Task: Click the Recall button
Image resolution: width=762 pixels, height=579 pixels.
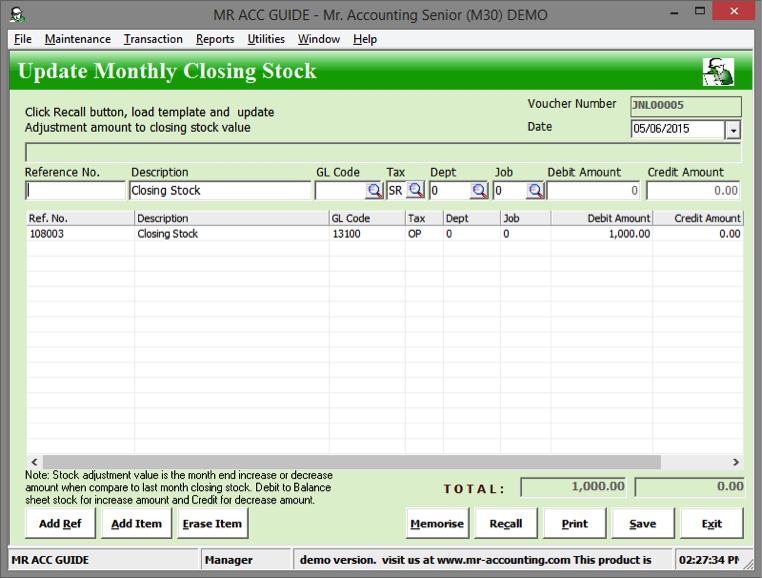Action: pos(506,524)
